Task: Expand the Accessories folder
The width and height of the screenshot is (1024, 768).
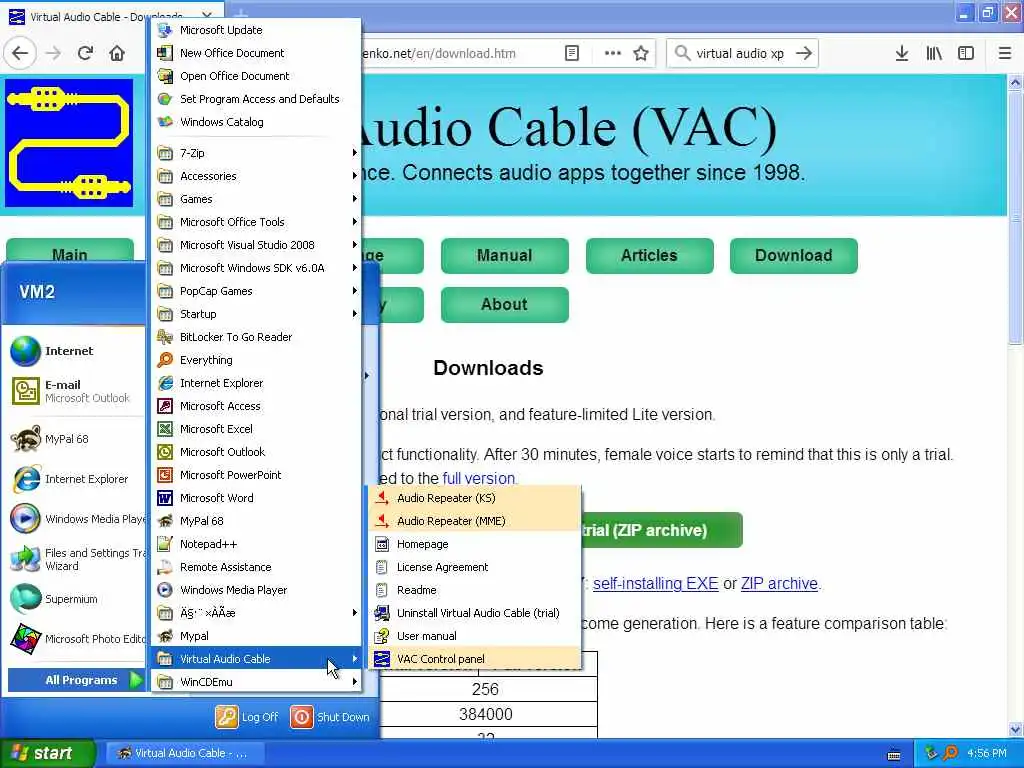Action: point(257,176)
